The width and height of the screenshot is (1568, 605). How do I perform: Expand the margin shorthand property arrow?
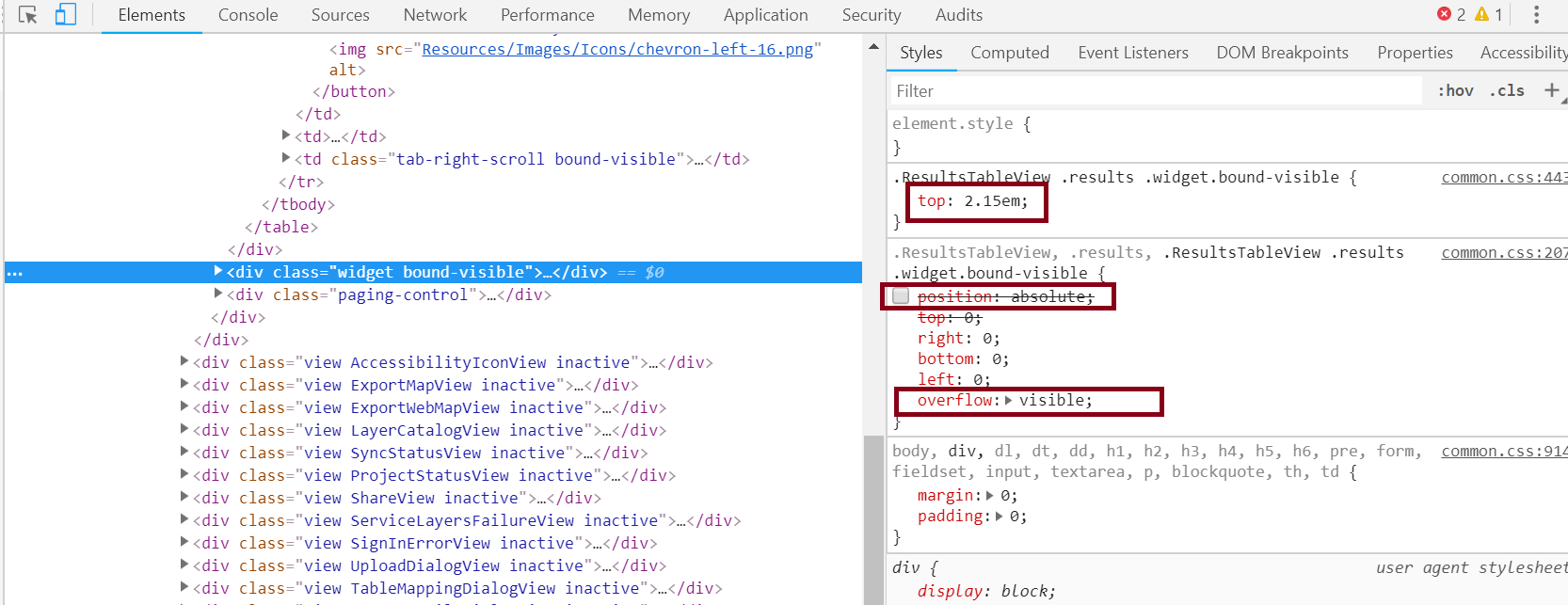coord(990,496)
